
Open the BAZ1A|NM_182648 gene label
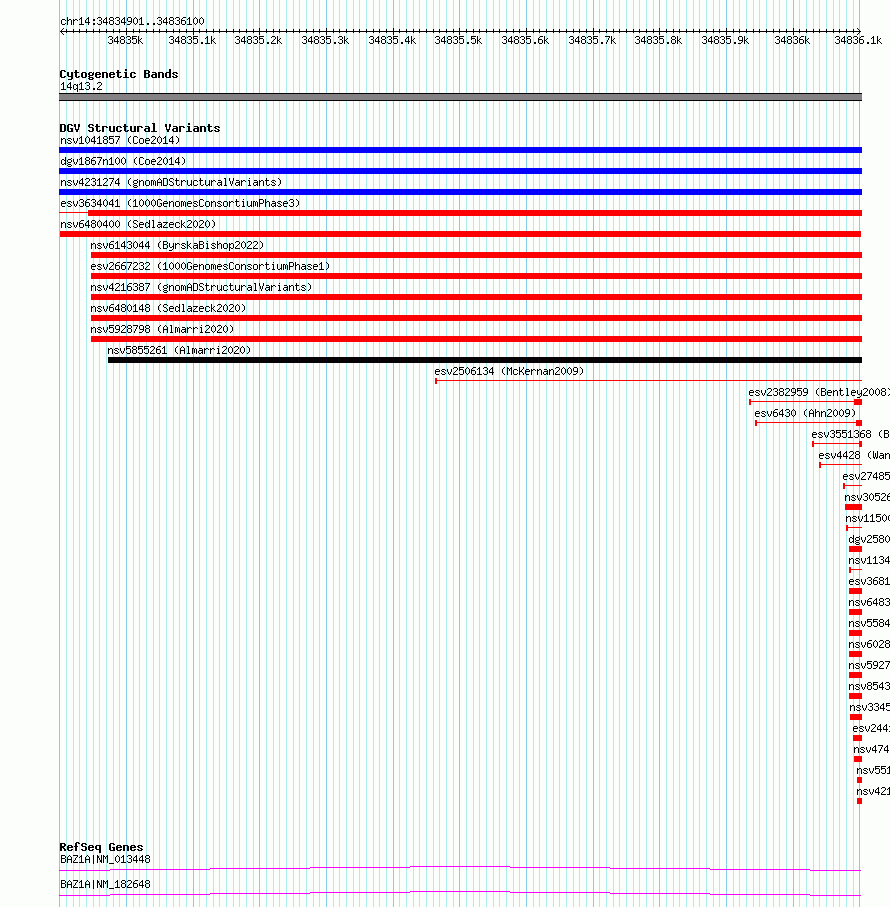click(x=105, y=884)
